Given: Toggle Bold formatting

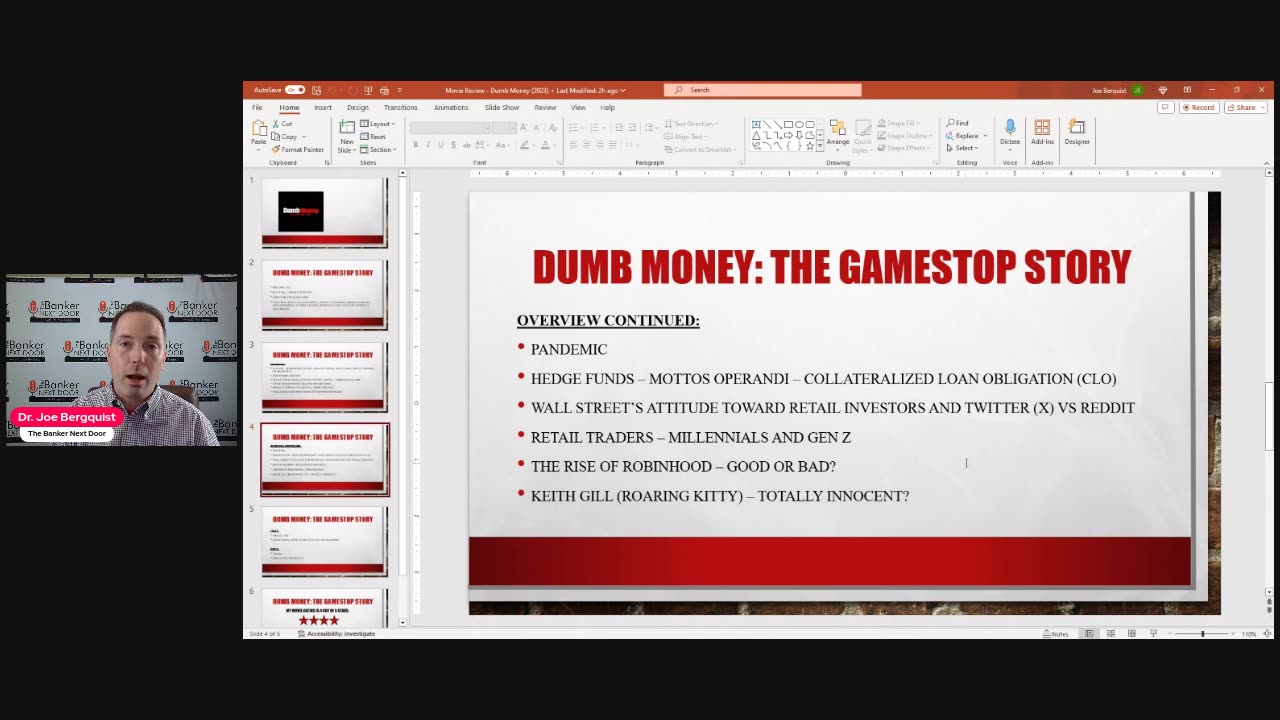Looking at the screenshot, I should click(415, 145).
